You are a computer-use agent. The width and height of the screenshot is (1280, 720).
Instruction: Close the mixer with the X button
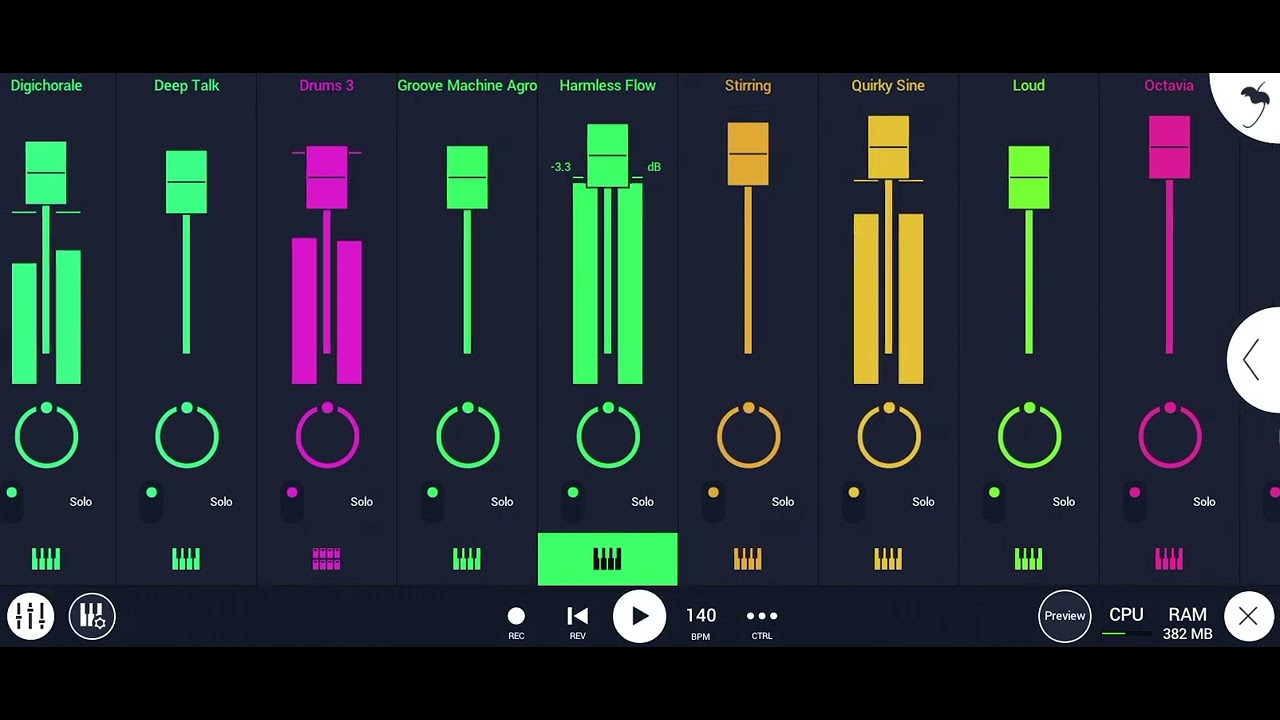pyautogui.click(x=1248, y=617)
